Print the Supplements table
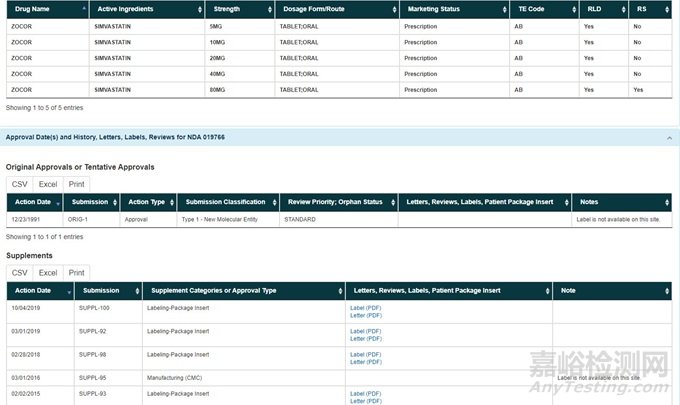 pyautogui.click(x=76, y=273)
